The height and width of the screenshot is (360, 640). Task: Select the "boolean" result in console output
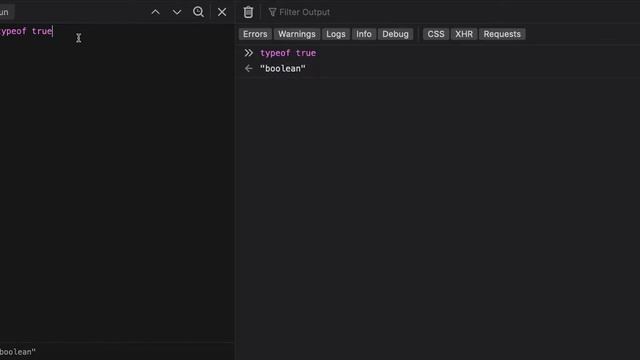[282, 69]
